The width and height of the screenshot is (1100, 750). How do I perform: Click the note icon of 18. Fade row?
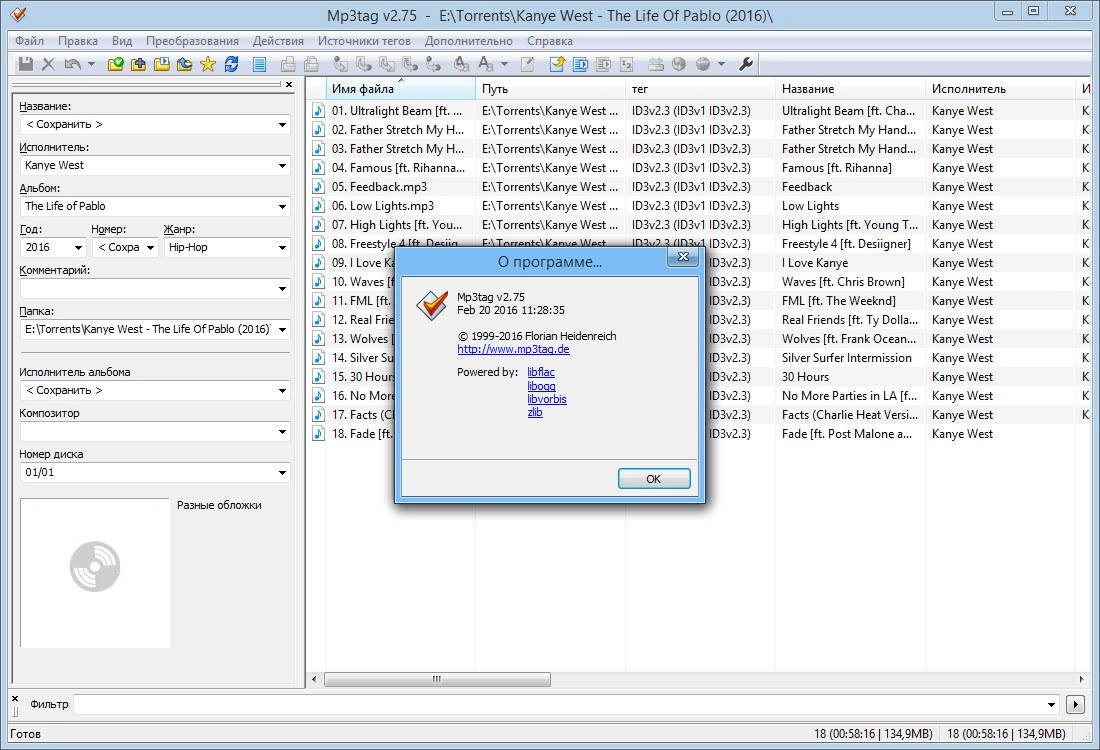tap(318, 434)
